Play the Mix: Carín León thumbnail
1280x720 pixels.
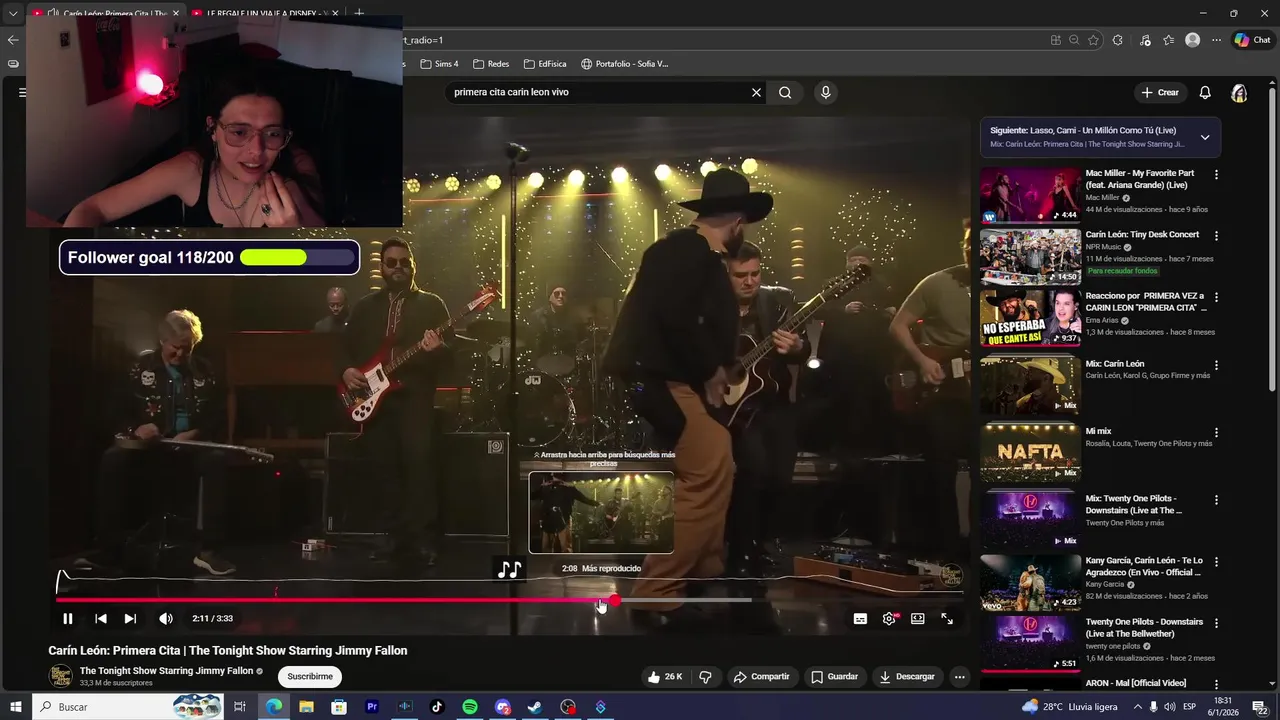[x=1030, y=385]
